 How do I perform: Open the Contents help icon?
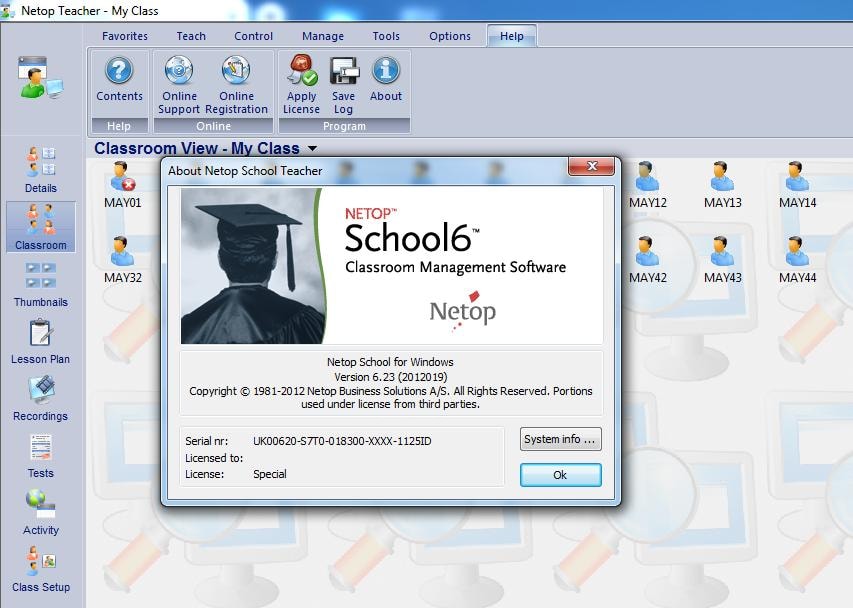(119, 79)
